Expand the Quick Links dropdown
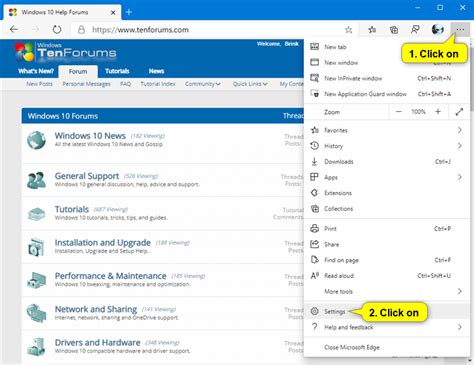The image size is (474, 365). [x=250, y=84]
